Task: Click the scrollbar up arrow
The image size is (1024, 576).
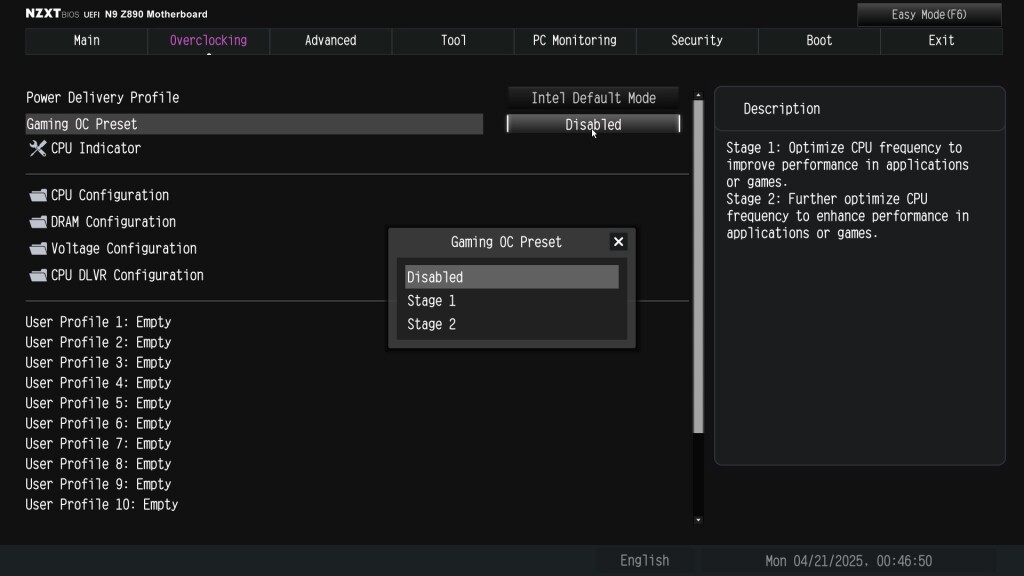Action: pos(698,95)
